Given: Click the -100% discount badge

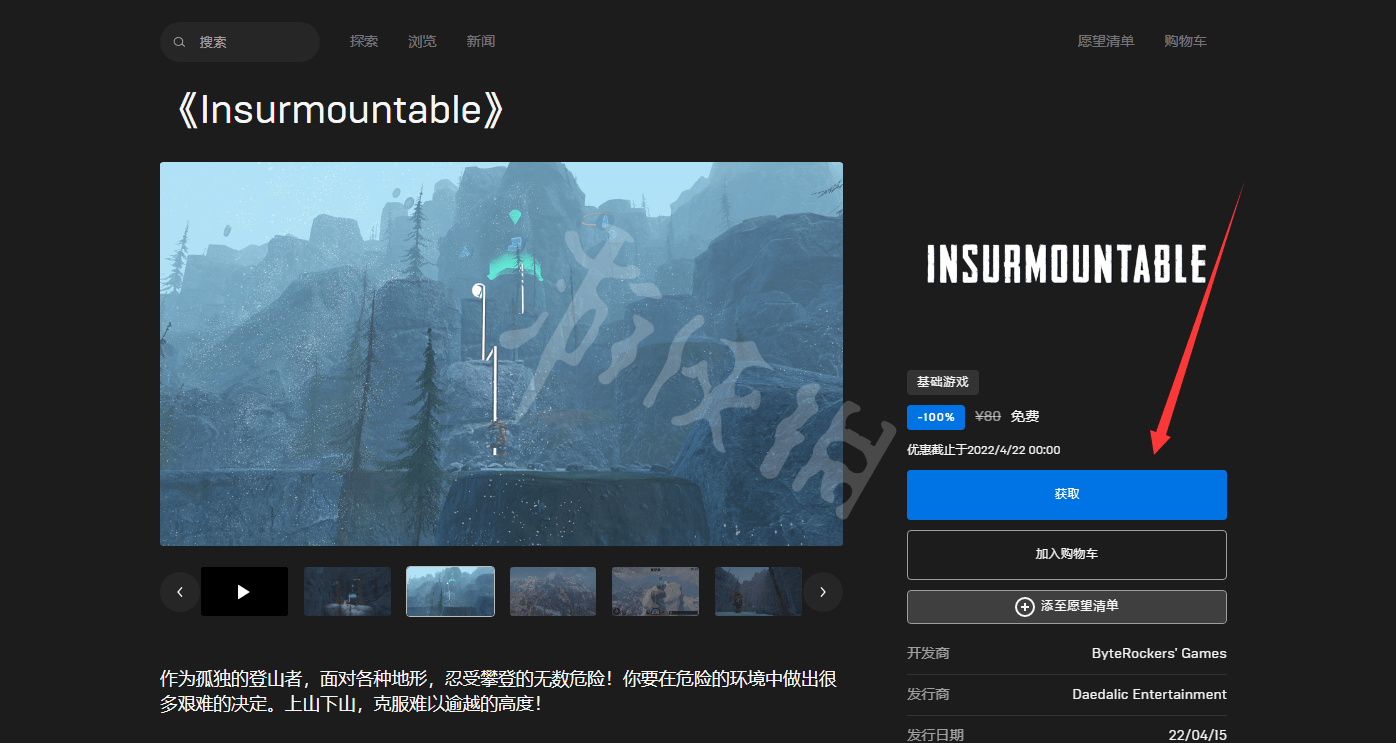Looking at the screenshot, I should tap(936, 417).
